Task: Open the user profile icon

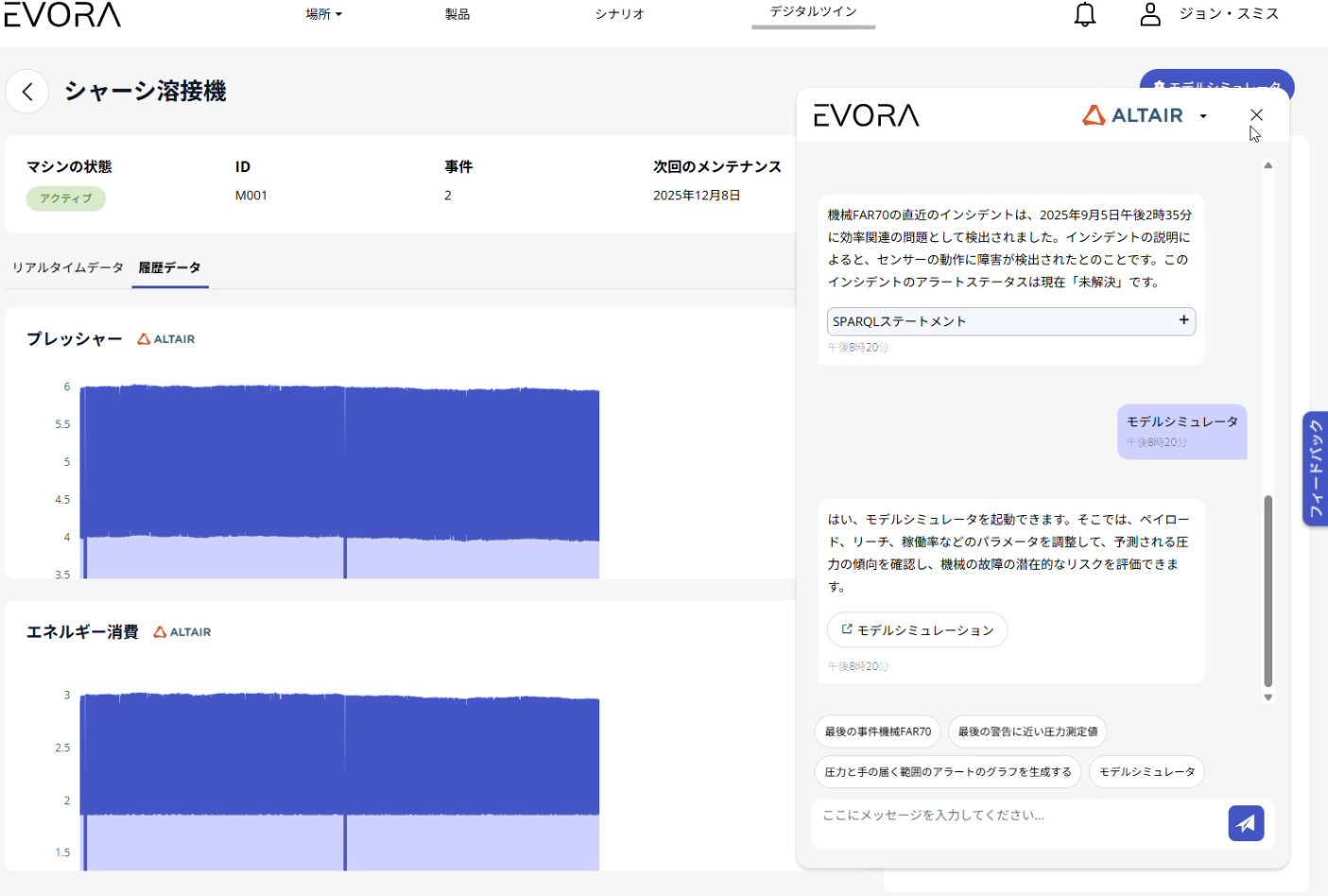Action: 1149,14
